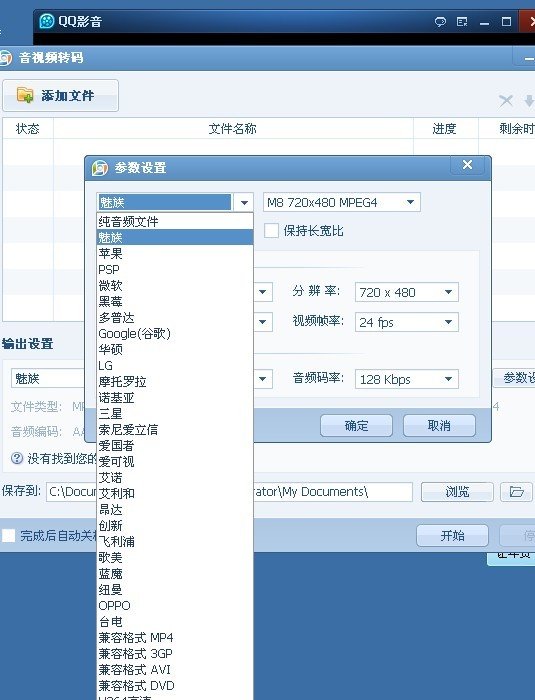Viewport: 535px width, 700px height.
Task: Choose 摩托罗拉 in the device list
Action: (x=175, y=382)
